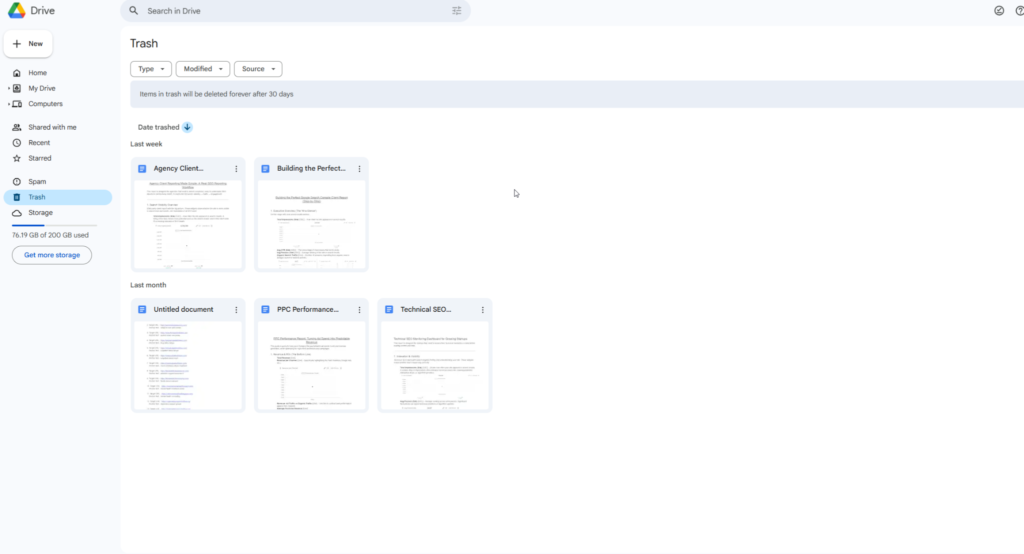Click the Home house icon

coord(17,73)
